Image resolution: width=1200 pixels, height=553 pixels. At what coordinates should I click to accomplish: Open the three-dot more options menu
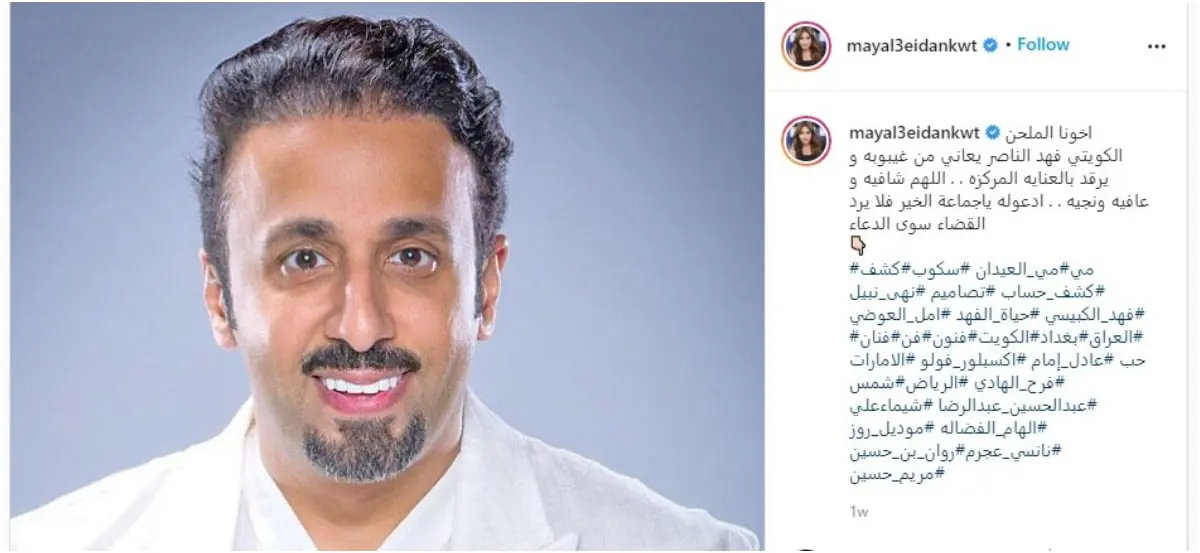[x=1156, y=46]
